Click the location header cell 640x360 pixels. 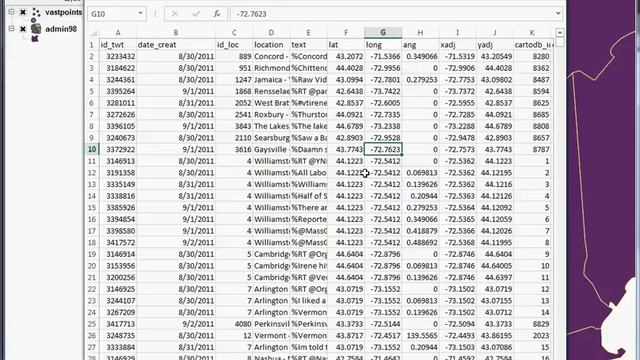pyautogui.click(x=271, y=45)
